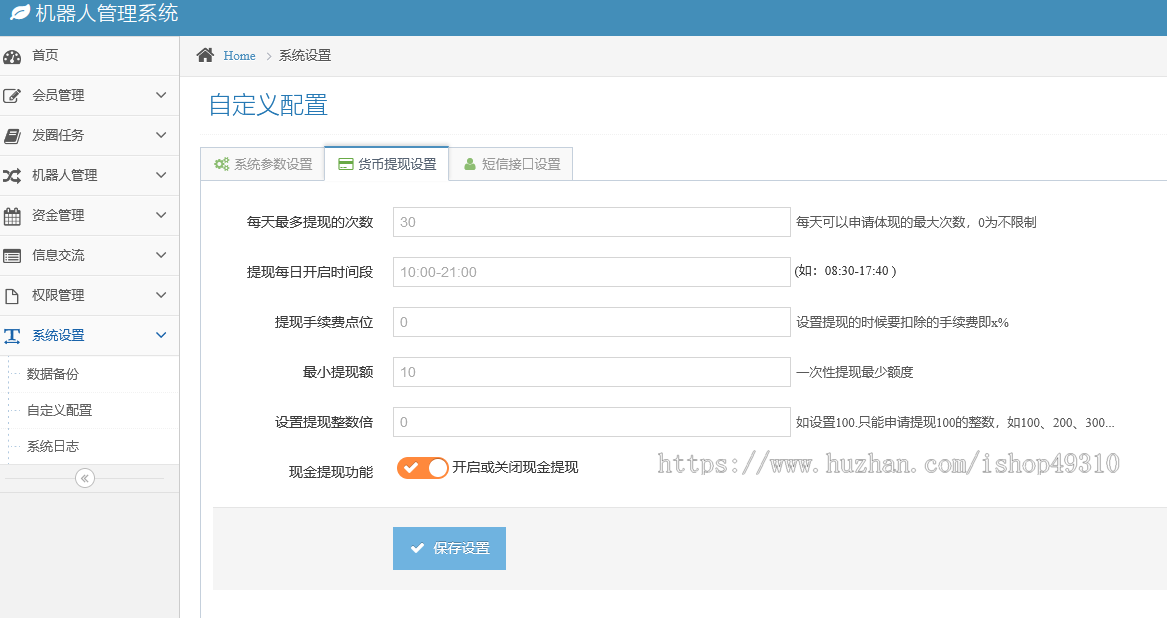Click the edit icon beside 会员管理
Screen dimensions: 1167x618
click(12, 95)
